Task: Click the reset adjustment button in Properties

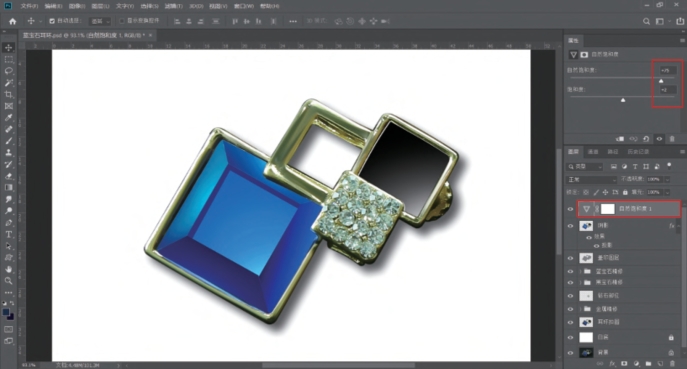Action: 646,139
